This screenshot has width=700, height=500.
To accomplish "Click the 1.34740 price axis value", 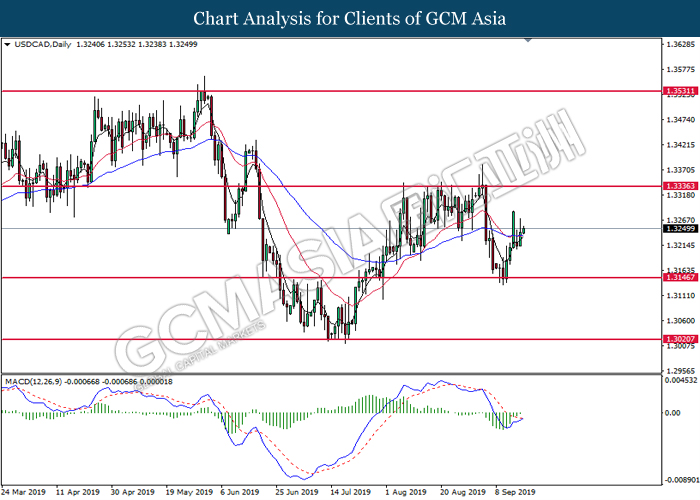I will tap(680, 120).
